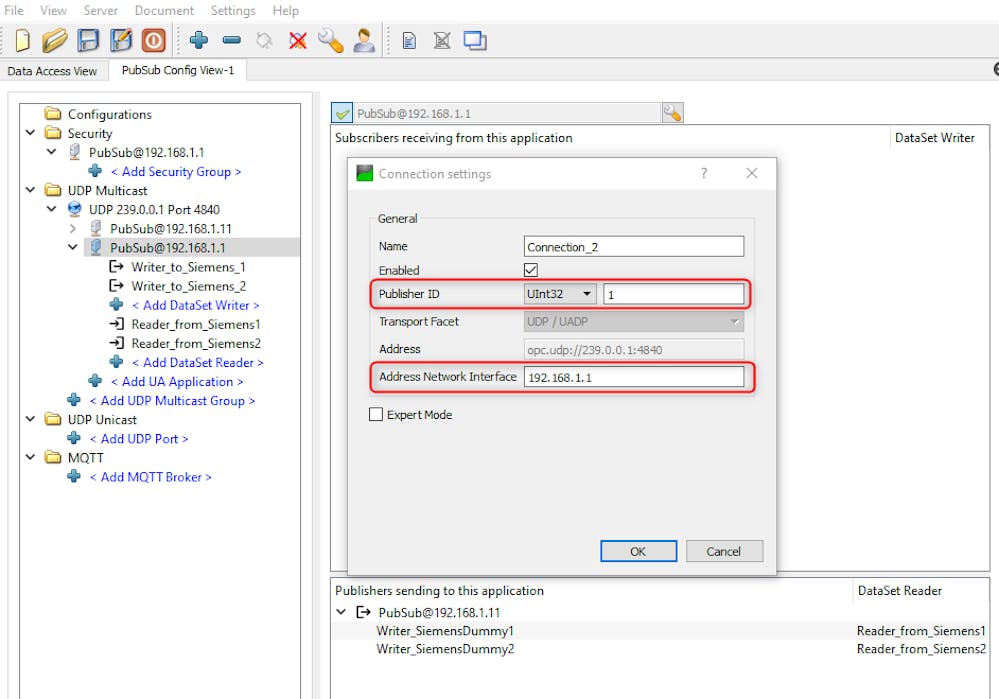Image resolution: width=999 pixels, height=699 pixels.
Task: Enable the Expert Mode checkbox
Action: [376, 415]
